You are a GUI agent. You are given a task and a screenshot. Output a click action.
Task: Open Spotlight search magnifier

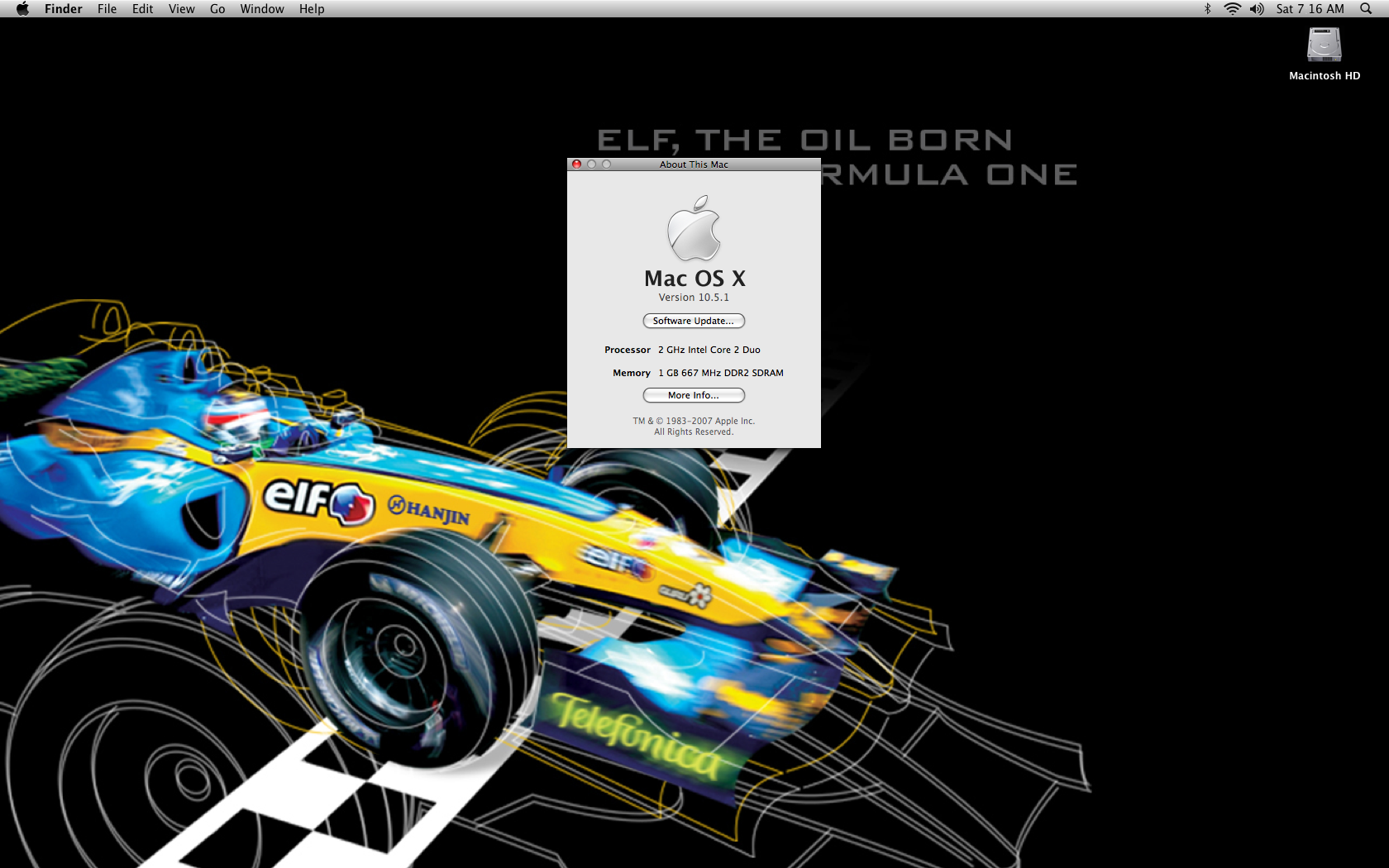coord(1366,8)
